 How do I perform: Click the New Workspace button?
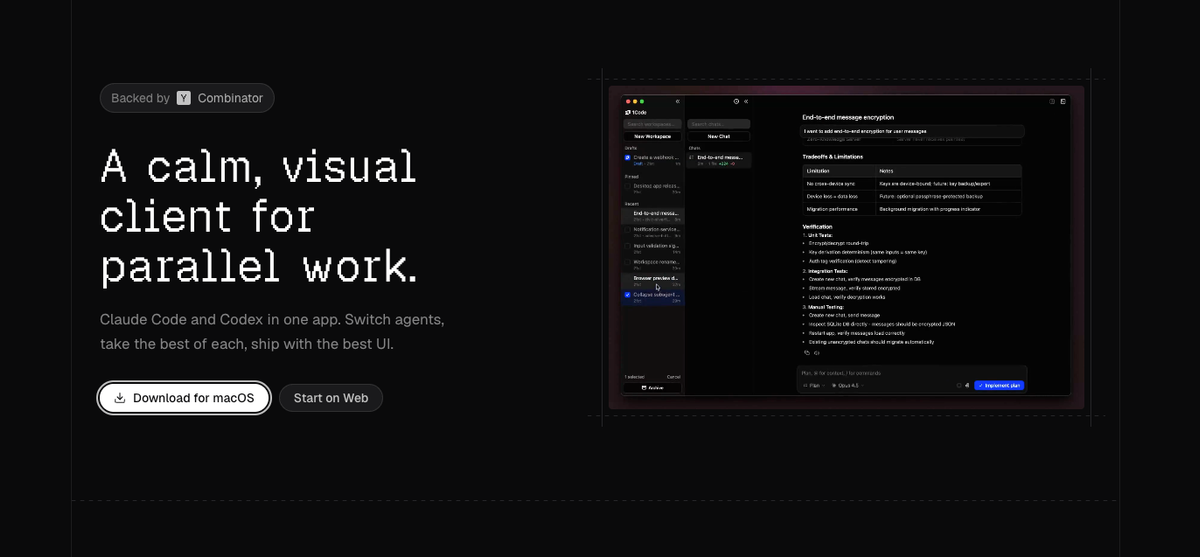pos(653,136)
